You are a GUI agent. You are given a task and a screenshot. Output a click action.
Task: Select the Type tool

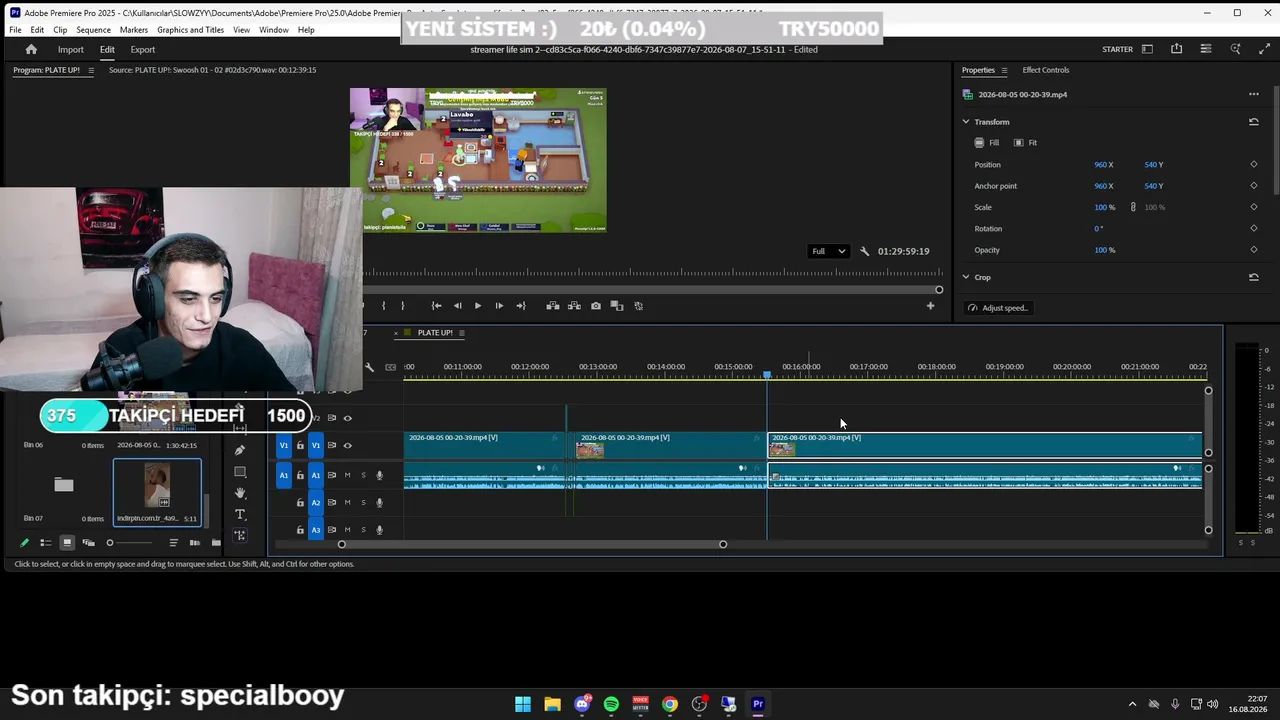[240, 514]
